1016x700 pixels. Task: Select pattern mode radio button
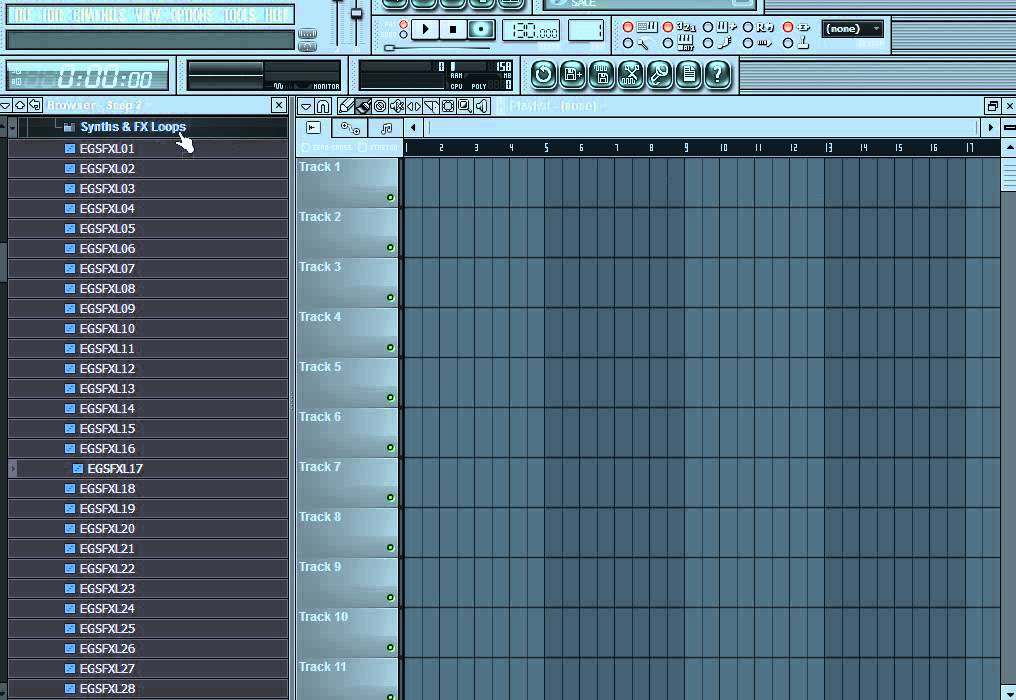[403, 25]
